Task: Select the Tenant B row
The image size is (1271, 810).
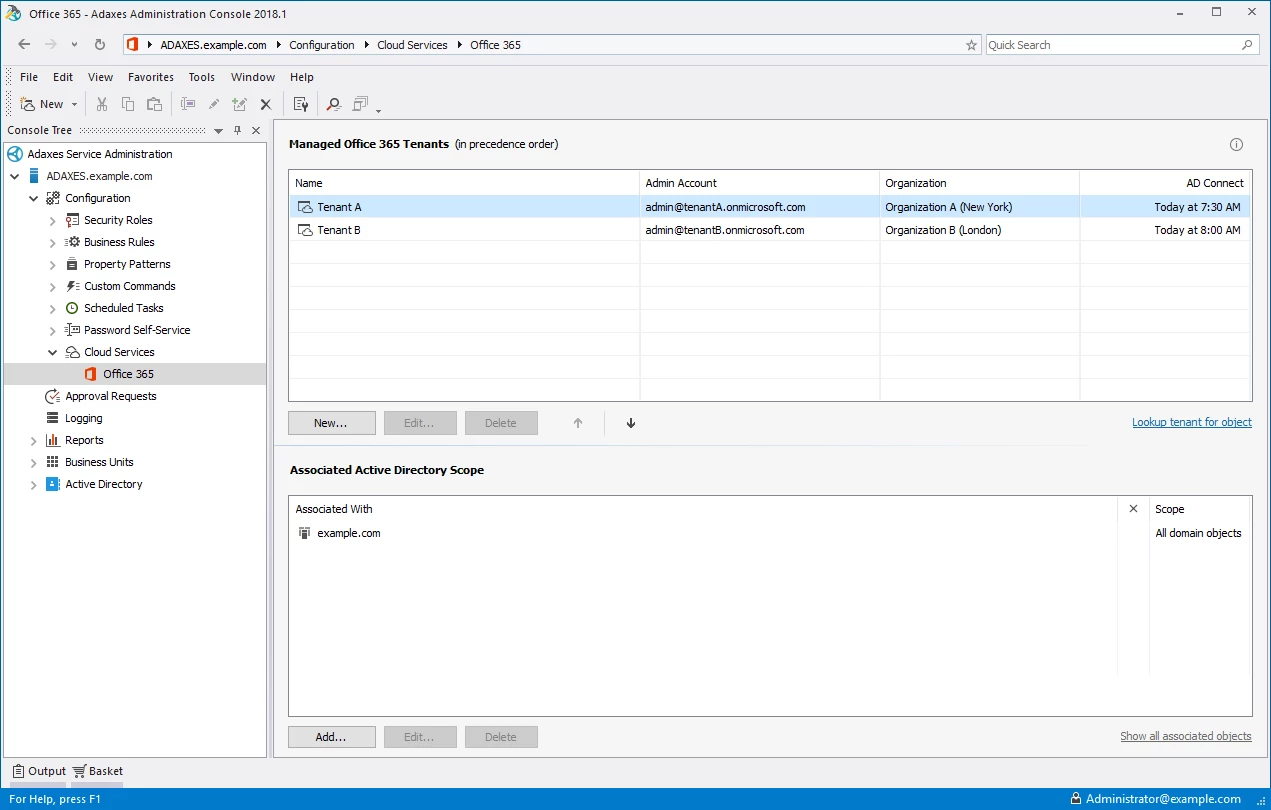Action: 339,230
